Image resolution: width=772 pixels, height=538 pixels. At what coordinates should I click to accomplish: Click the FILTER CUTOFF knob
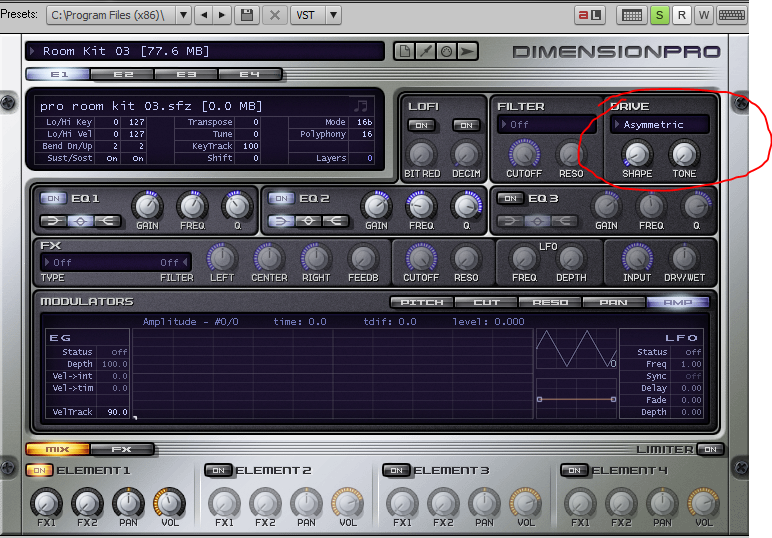pos(524,154)
